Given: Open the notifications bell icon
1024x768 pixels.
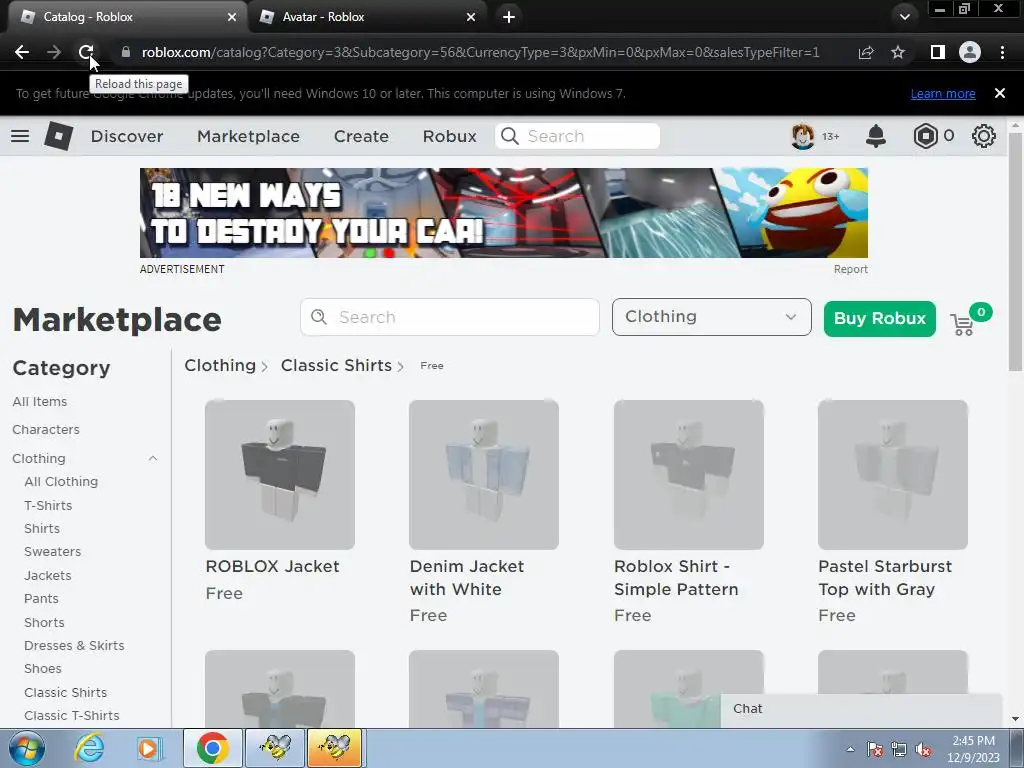Looking at the screenshot, I should (x=876, y=136).
